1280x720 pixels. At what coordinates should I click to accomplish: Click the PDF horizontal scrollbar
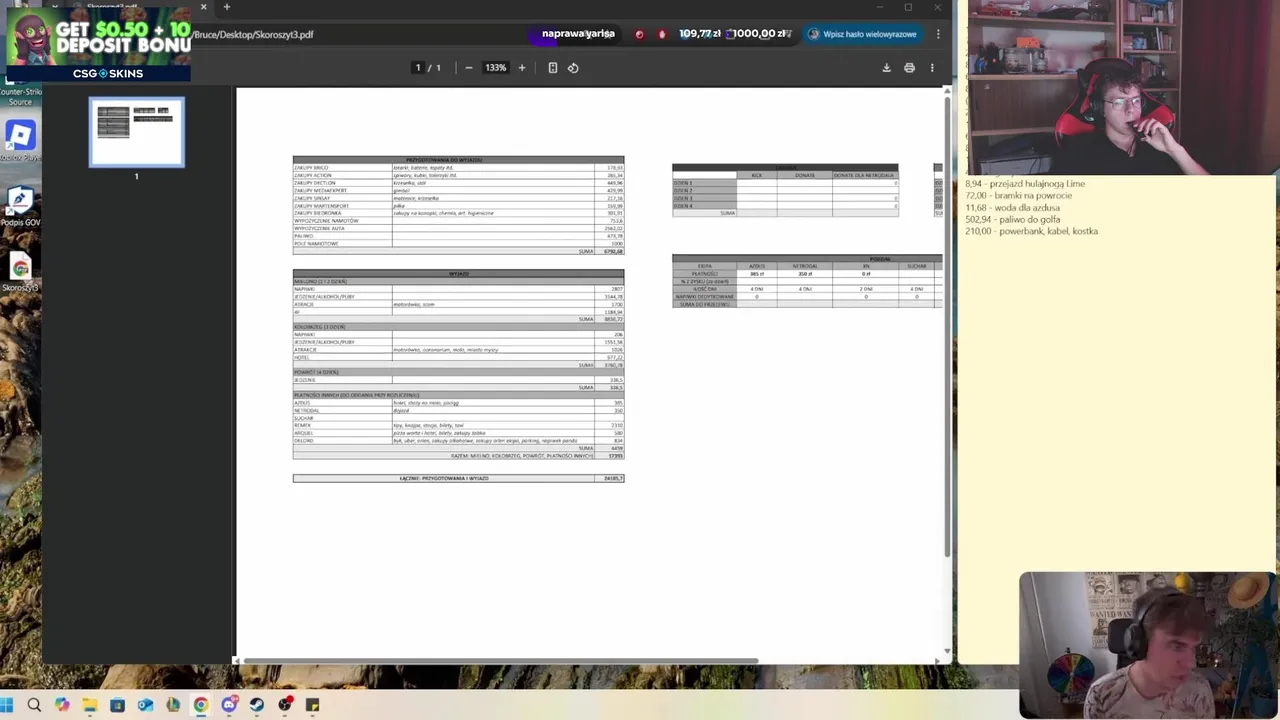(500, 660)
